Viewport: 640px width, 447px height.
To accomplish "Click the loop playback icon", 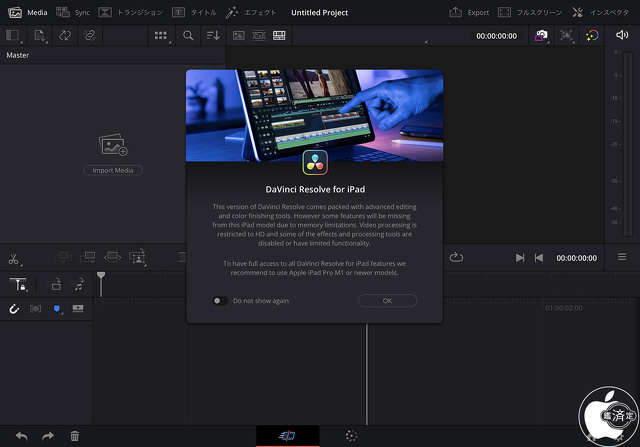I will point(456,257).
